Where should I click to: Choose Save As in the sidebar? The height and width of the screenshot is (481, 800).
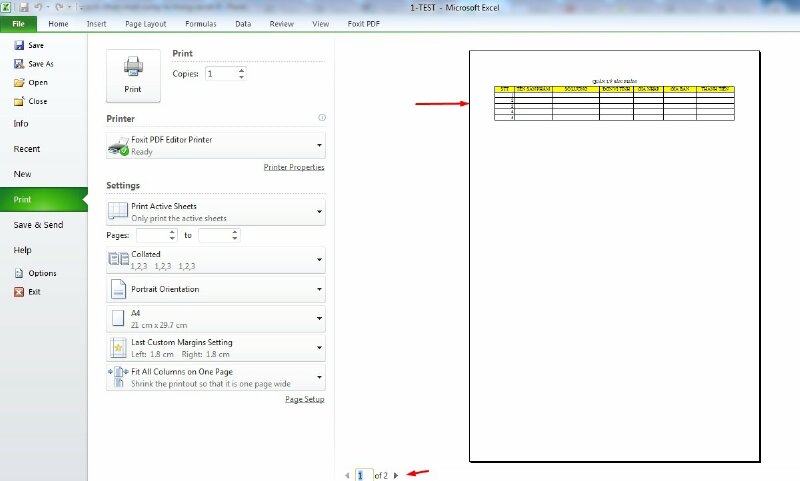(41, 64)
